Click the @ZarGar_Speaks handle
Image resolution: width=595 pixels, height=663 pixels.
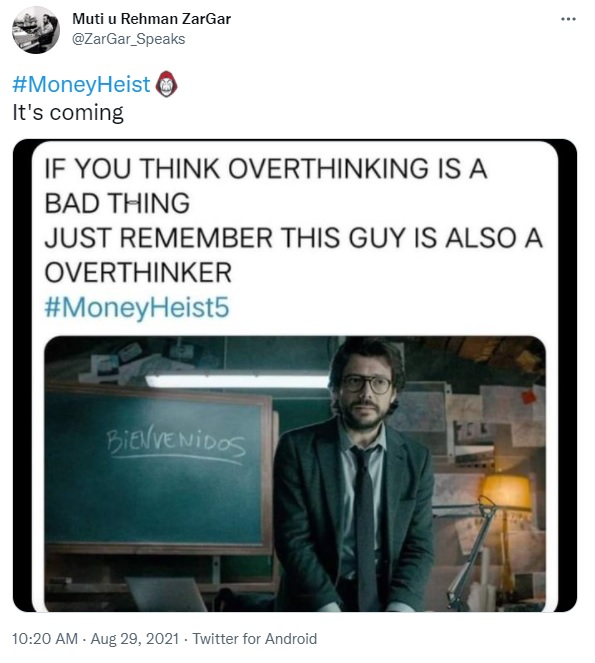tap(129, 39)
